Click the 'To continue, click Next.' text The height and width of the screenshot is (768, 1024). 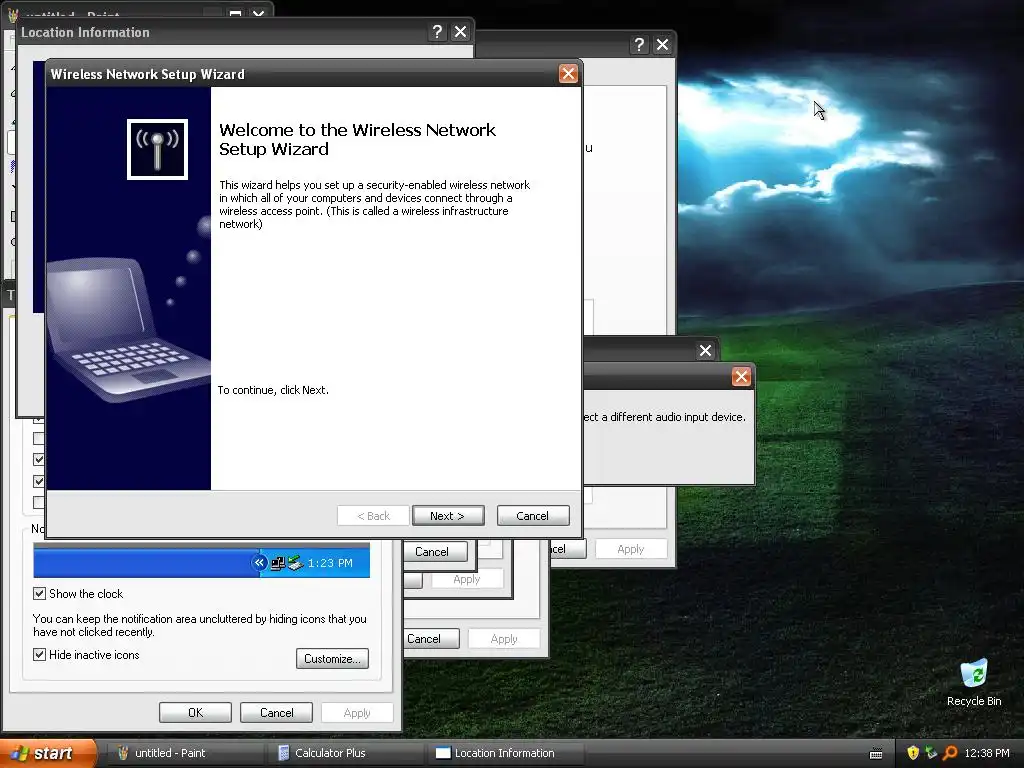click(273, 390)
